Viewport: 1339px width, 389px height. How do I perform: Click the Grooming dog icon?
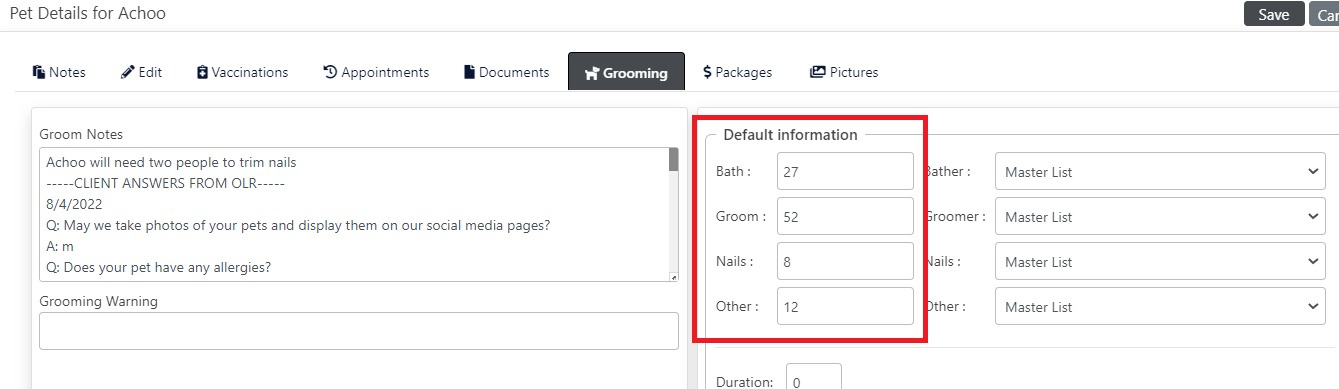592,73
